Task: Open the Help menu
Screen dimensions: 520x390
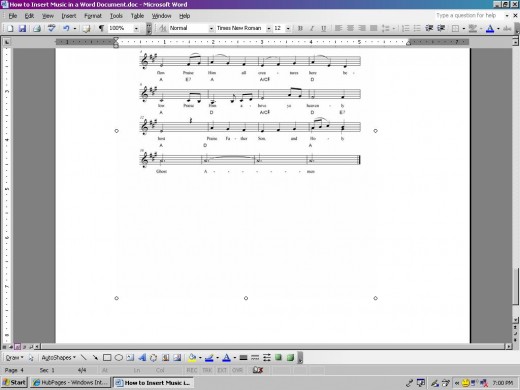Action: 184,16
